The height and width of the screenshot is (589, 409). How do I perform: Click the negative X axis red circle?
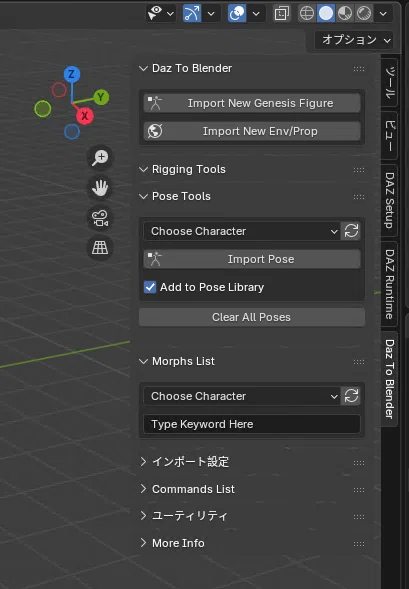59,90
